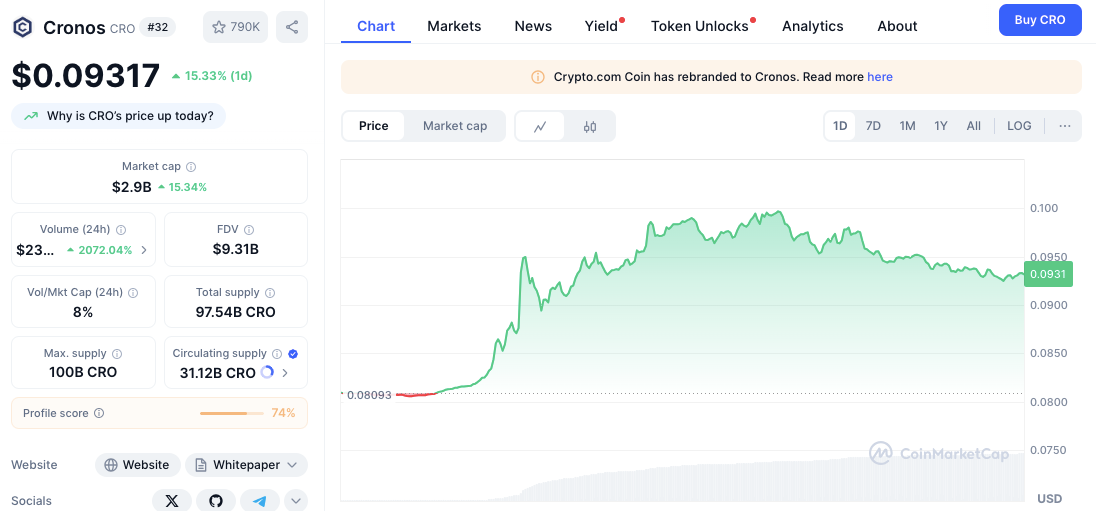Set chart range to 1M
Image resolution: width=1096 pixels, height=511 pixels.
(x=907, y=126)
